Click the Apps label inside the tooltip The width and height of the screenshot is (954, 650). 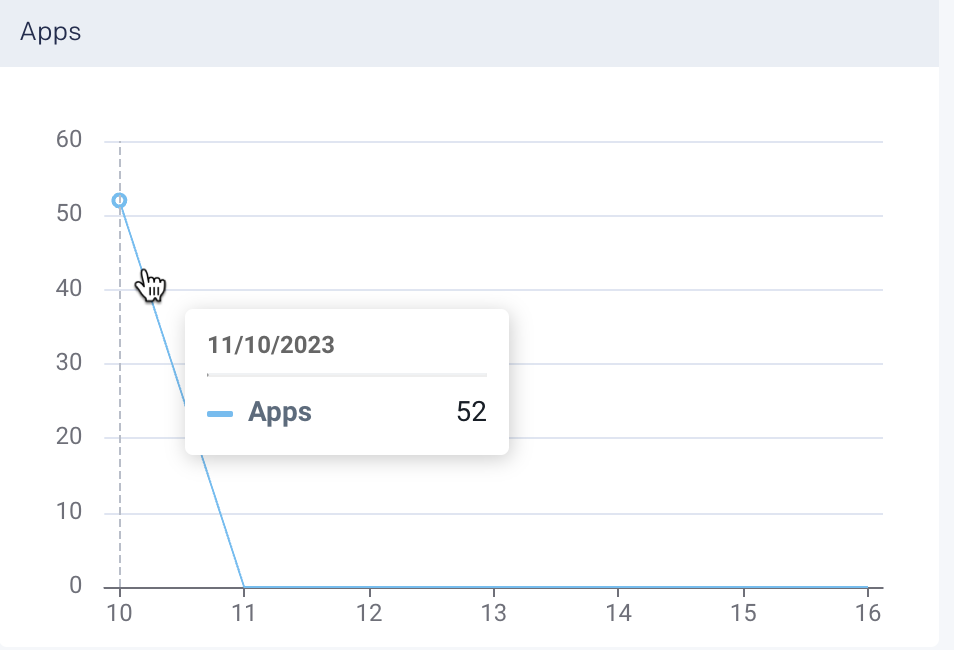[x=280, y=412]
